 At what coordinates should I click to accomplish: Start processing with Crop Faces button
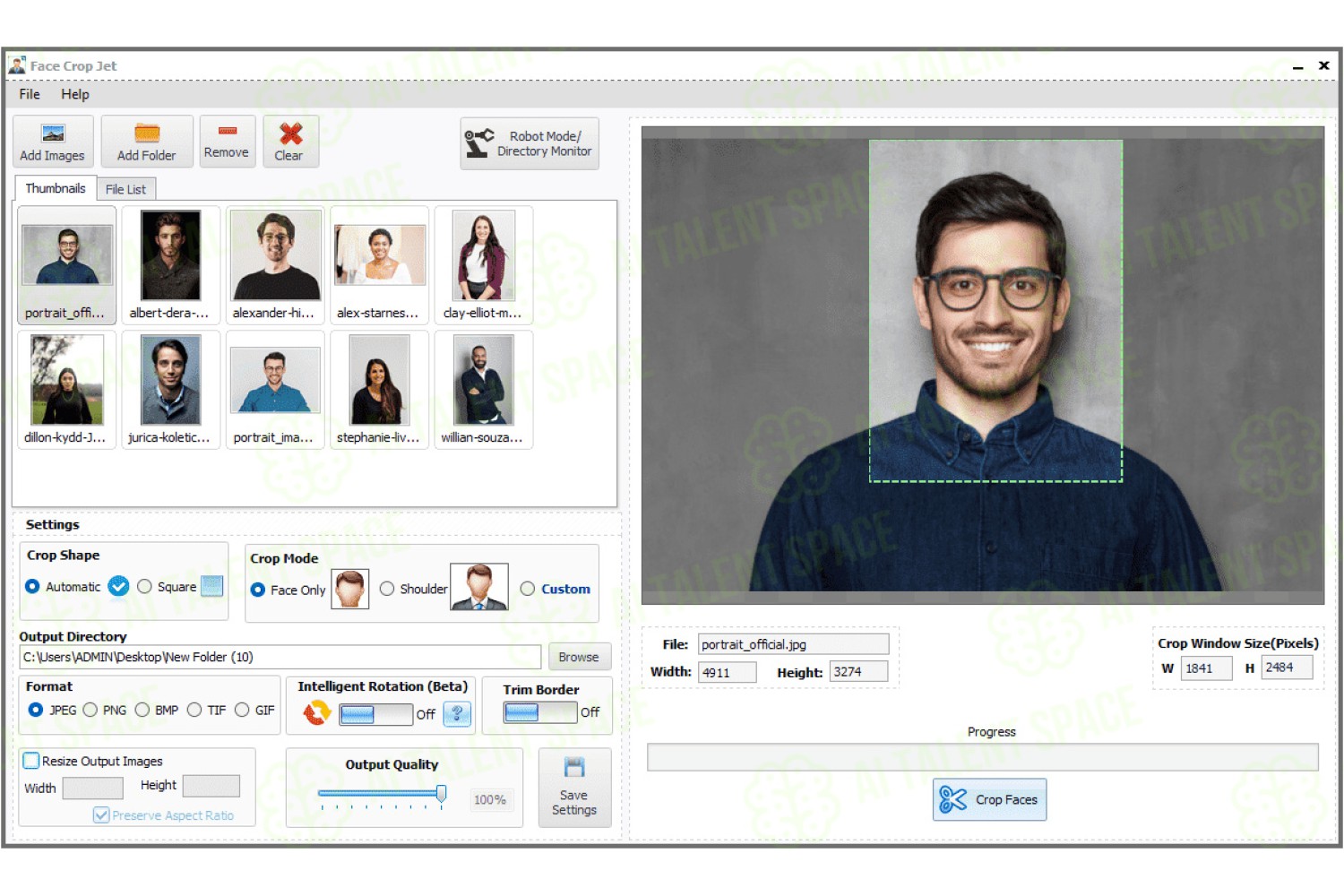pyautogui.click(x=989, y=799)
